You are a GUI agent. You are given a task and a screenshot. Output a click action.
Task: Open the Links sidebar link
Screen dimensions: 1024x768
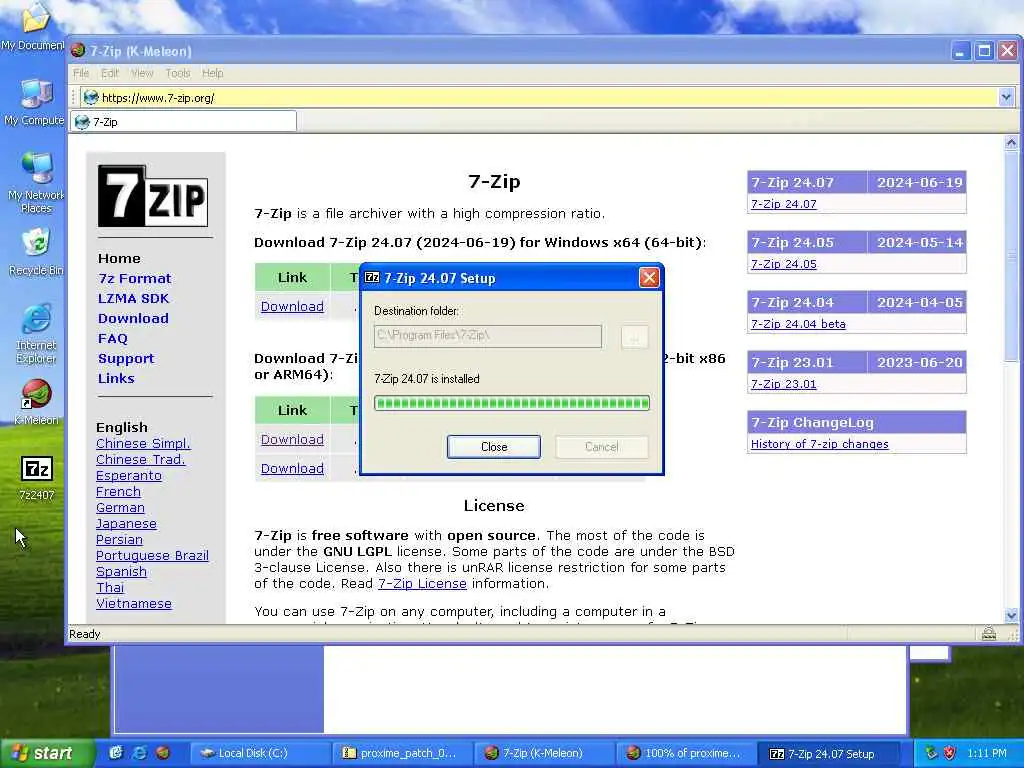(116, 378)
